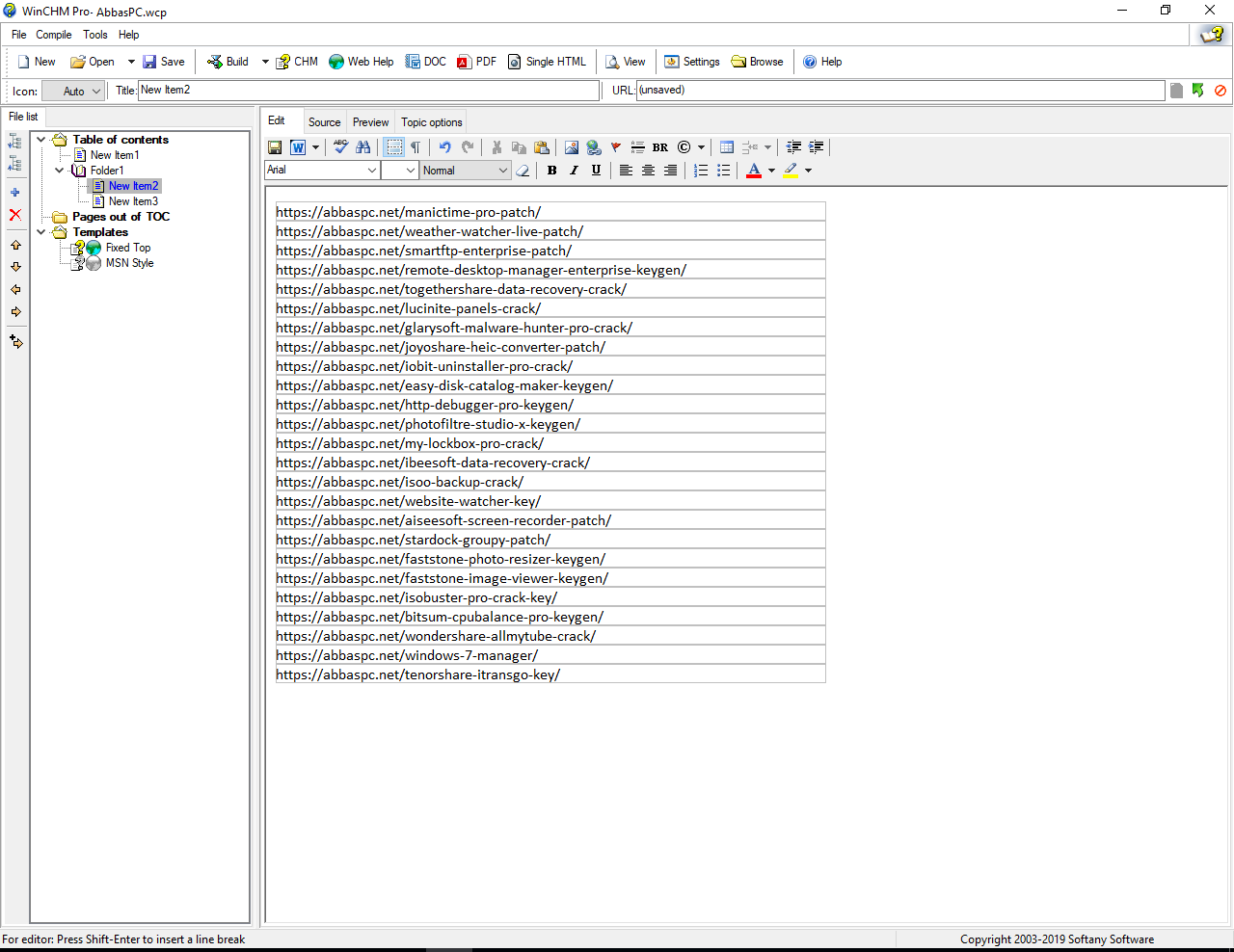The width and height of the screenshot is (1234, 952).
Task: Collapse the Folder1 tree node
Action: point(59,171)
